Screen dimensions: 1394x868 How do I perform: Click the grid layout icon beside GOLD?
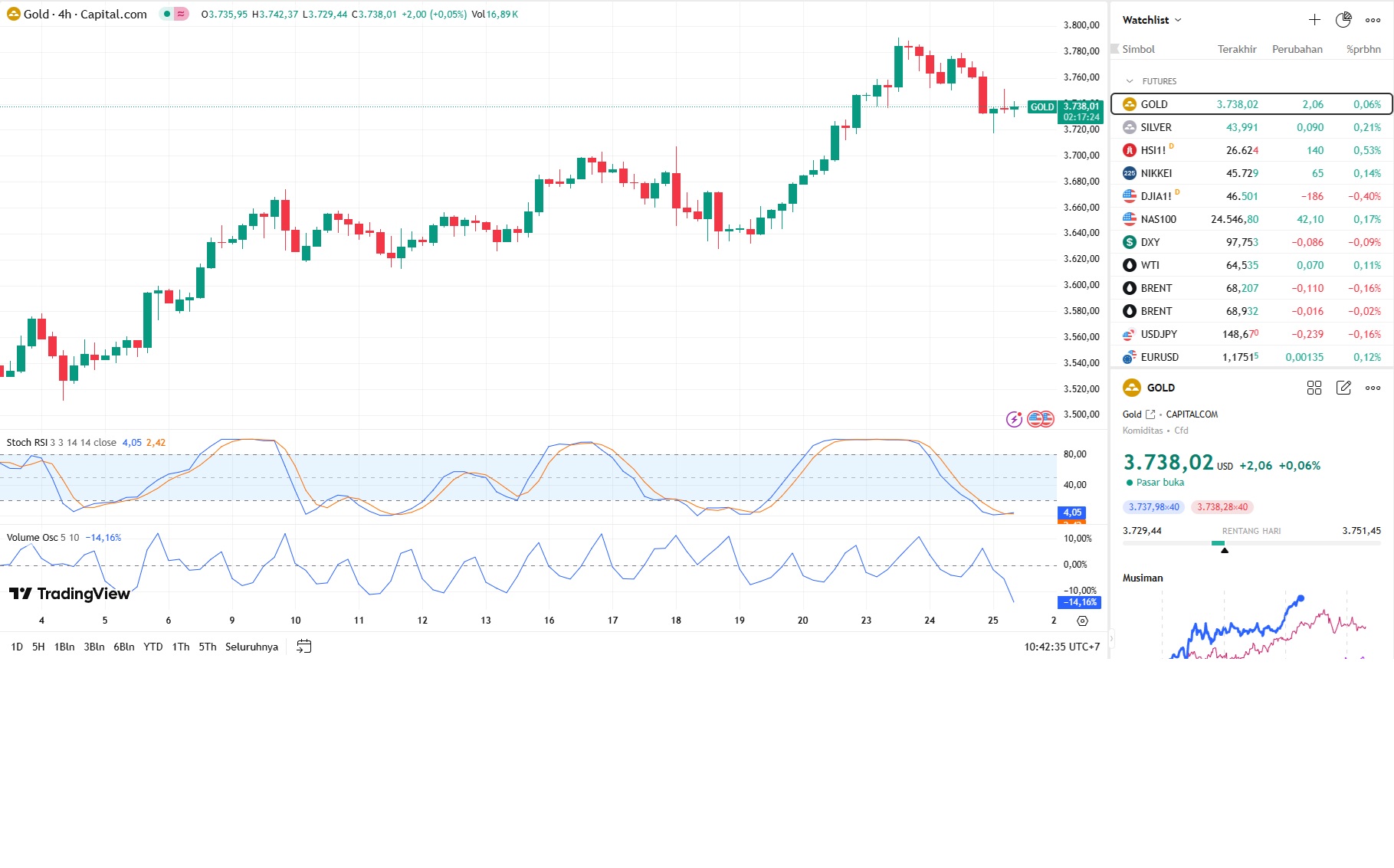point(1314,388)
